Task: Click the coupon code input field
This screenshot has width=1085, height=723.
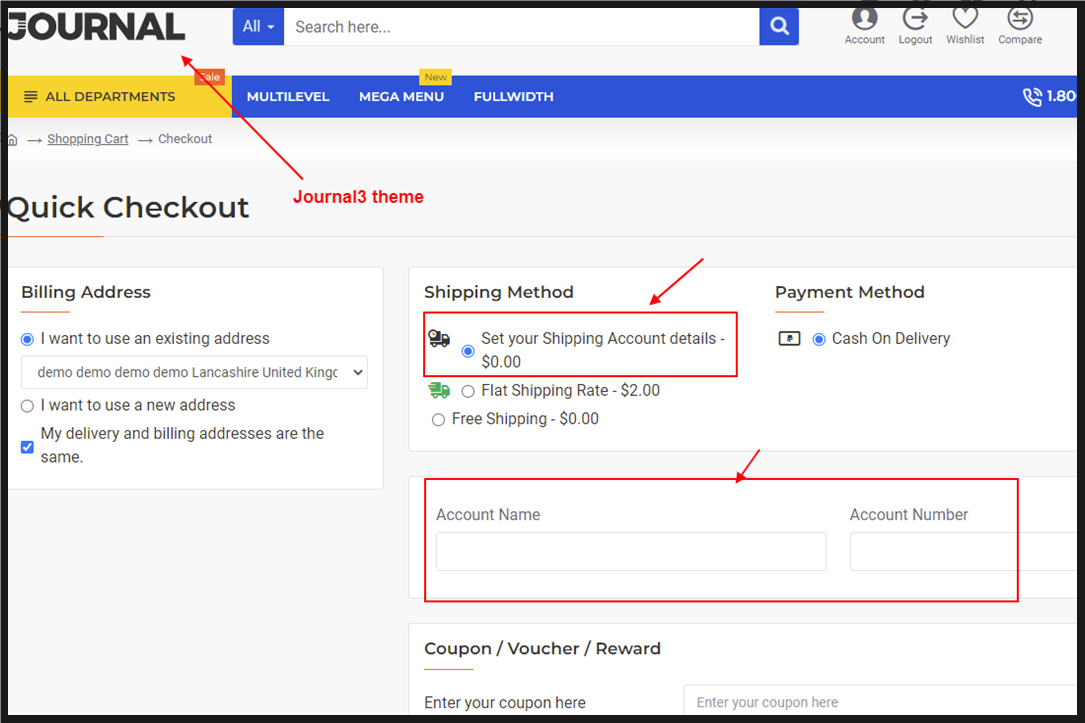Action: click(880, 702)
